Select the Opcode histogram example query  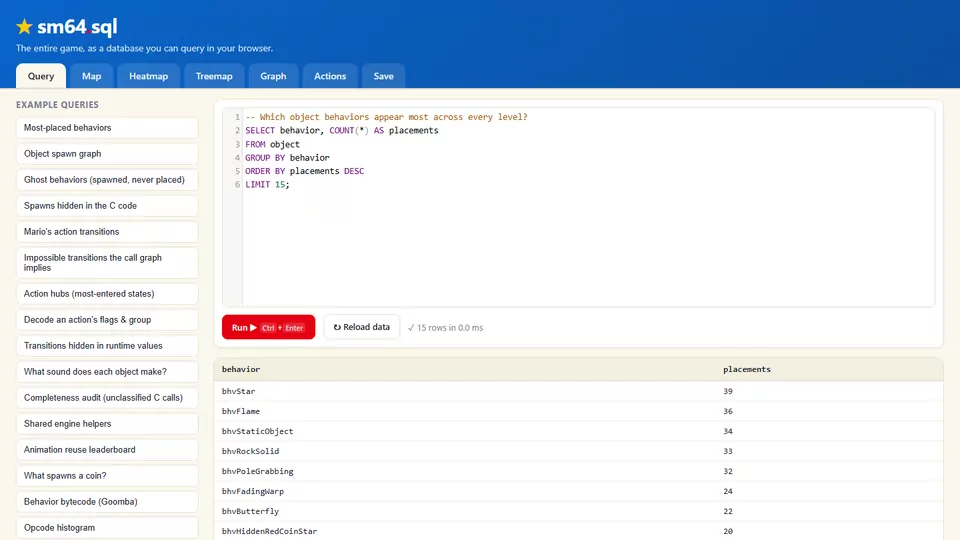click(107, 528)
